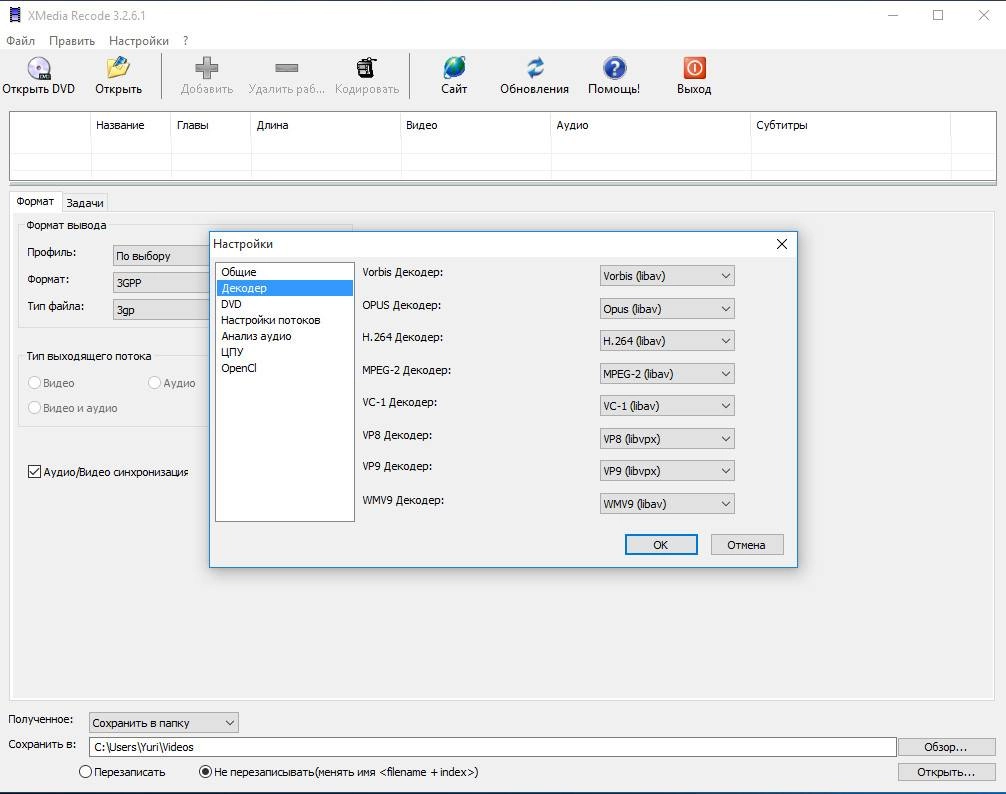This screenshot has height=794, width=1006.
Task: Open the H.264 Декодер dropdown
Action: 667,341
